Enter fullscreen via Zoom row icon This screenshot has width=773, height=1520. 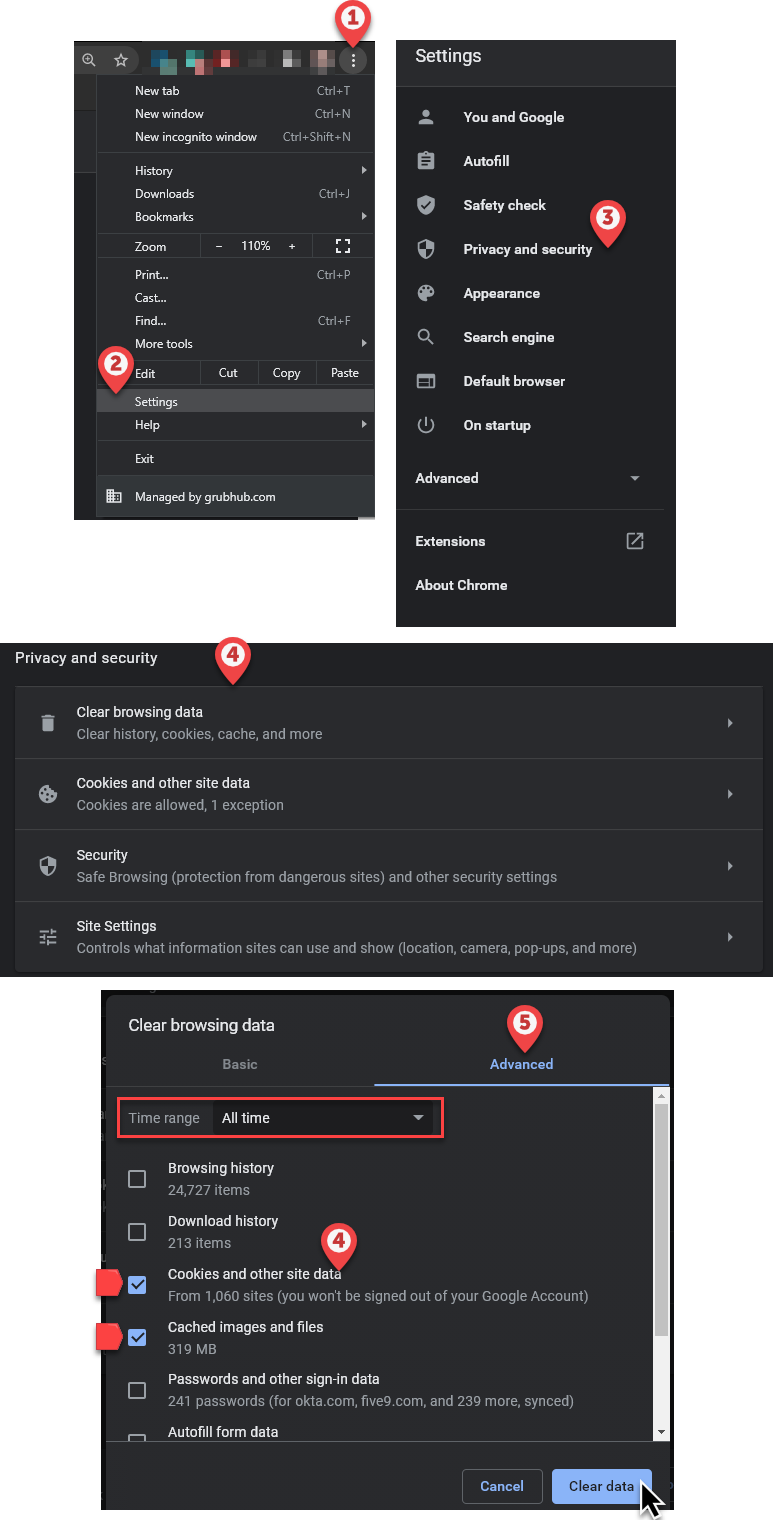343,246
